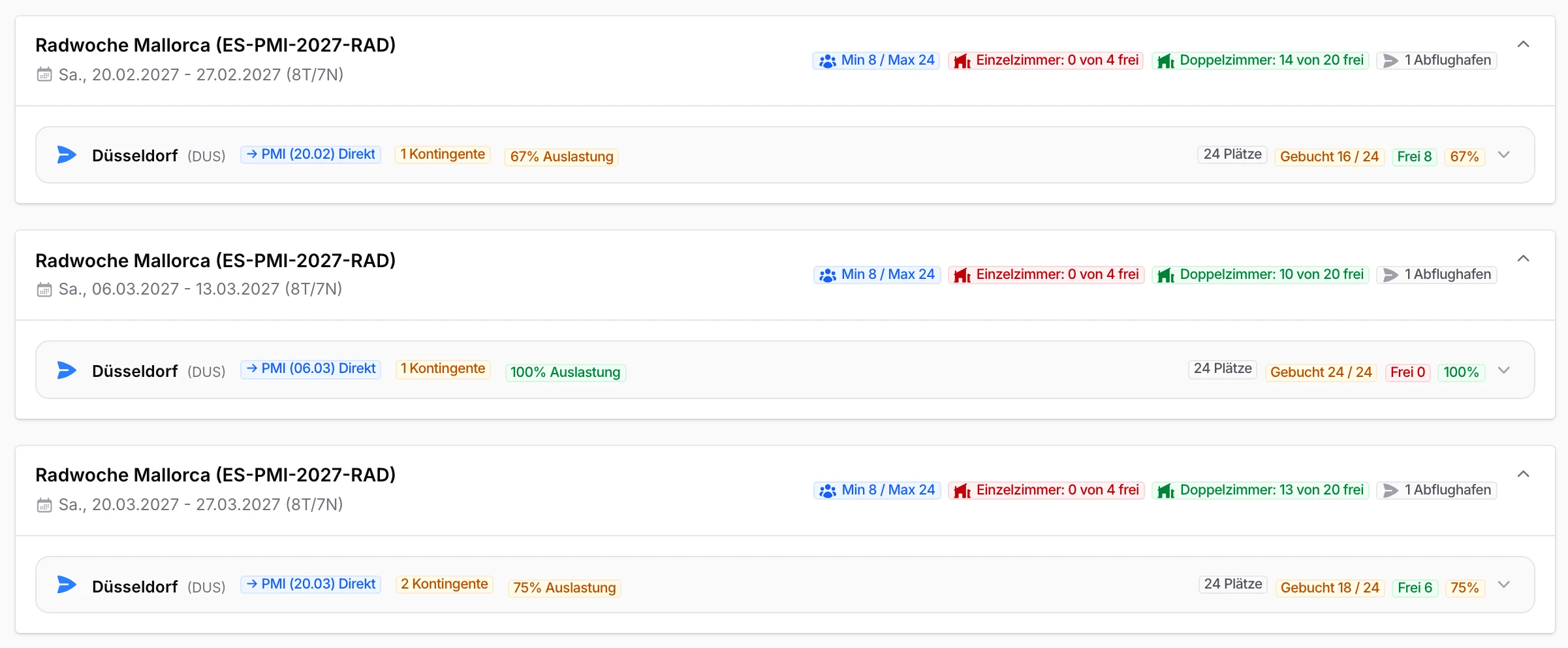The image size is (1568, 648).
Task: Click the blue plane icon in Düsseldorf 100% Auslastung row
Action: pos(67,370)
